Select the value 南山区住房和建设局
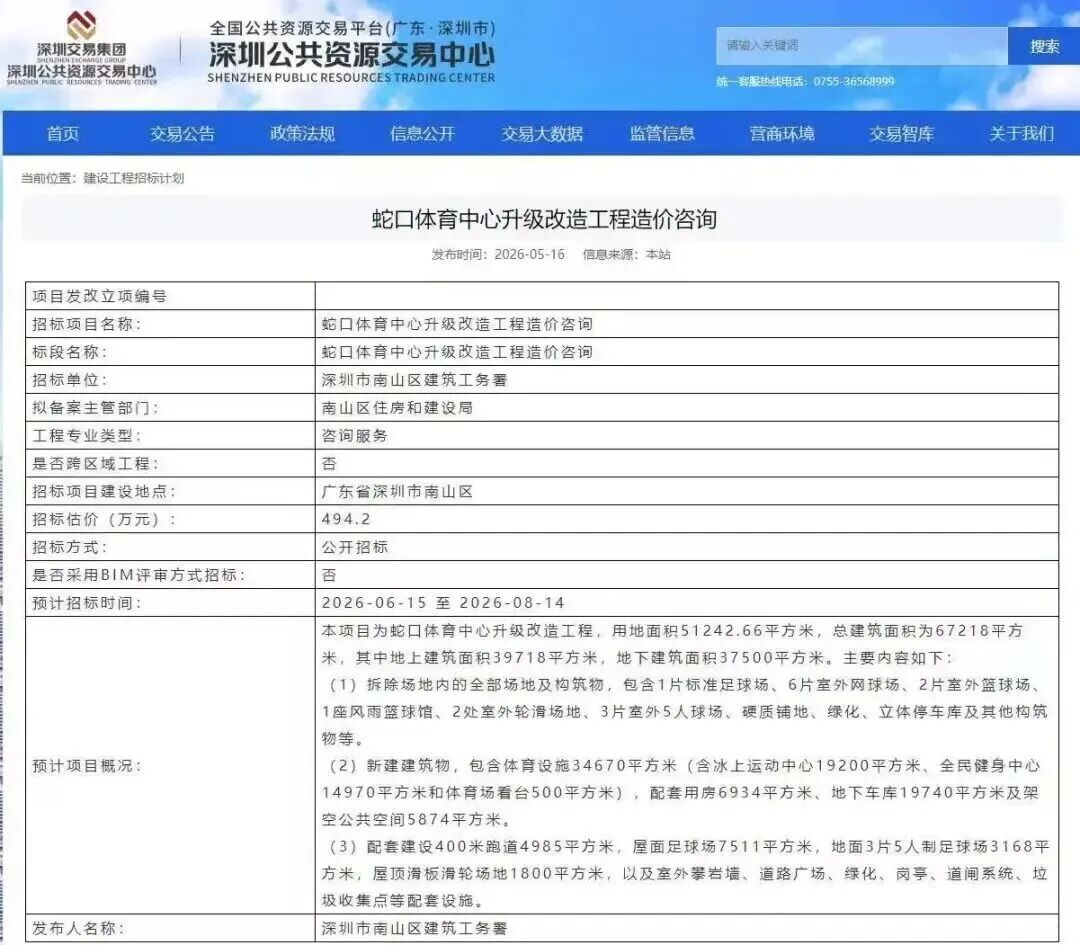The image size is (1080, 945). (397, 408)
